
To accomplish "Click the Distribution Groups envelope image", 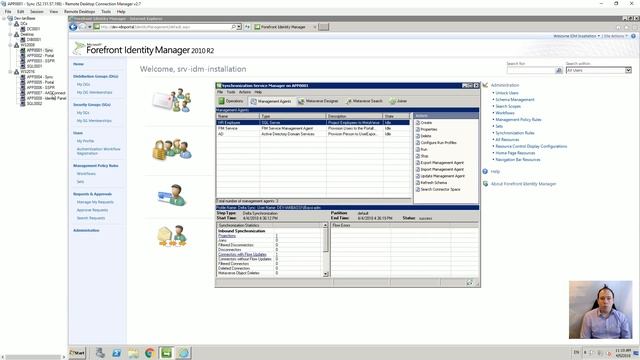I will pyautogui.click(x=171, y=100).
